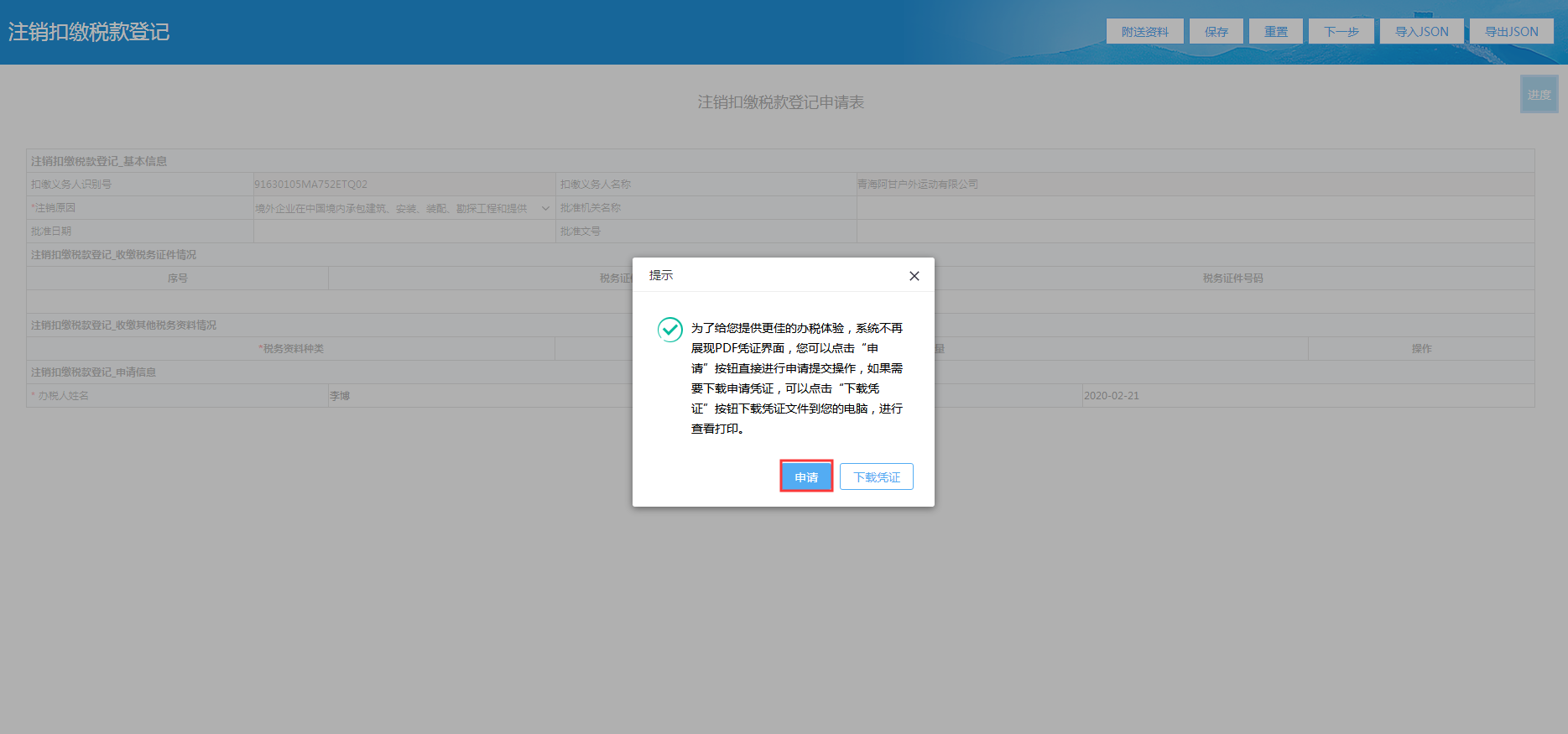Open the 进度 side panel button
1568x734 pixels.
pos(1539,94)
